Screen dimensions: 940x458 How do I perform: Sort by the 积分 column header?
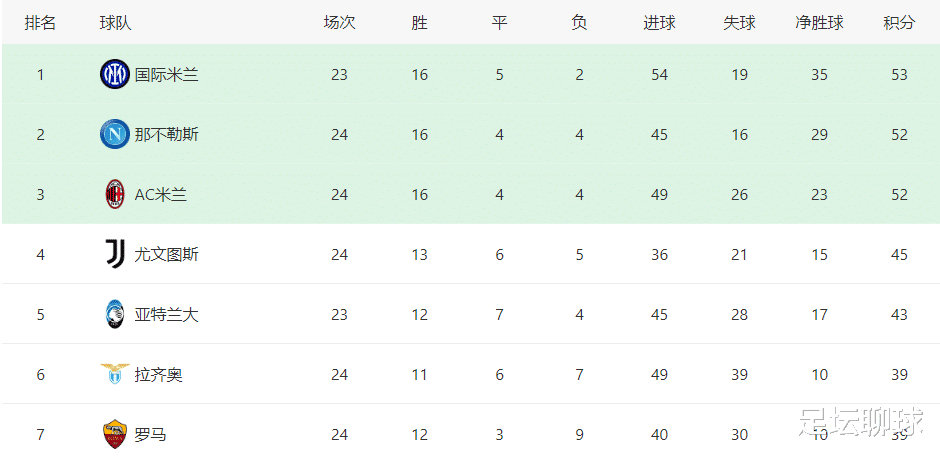tap(899, 23)
